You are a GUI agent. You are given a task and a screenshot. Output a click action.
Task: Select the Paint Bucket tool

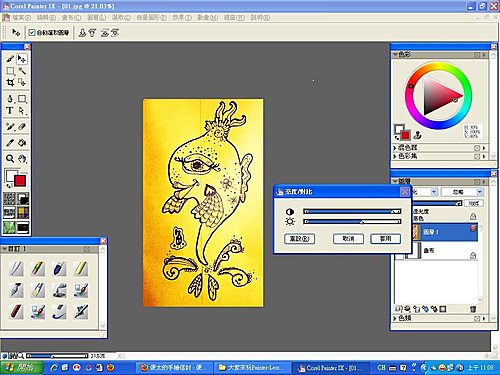pos(22,143)
